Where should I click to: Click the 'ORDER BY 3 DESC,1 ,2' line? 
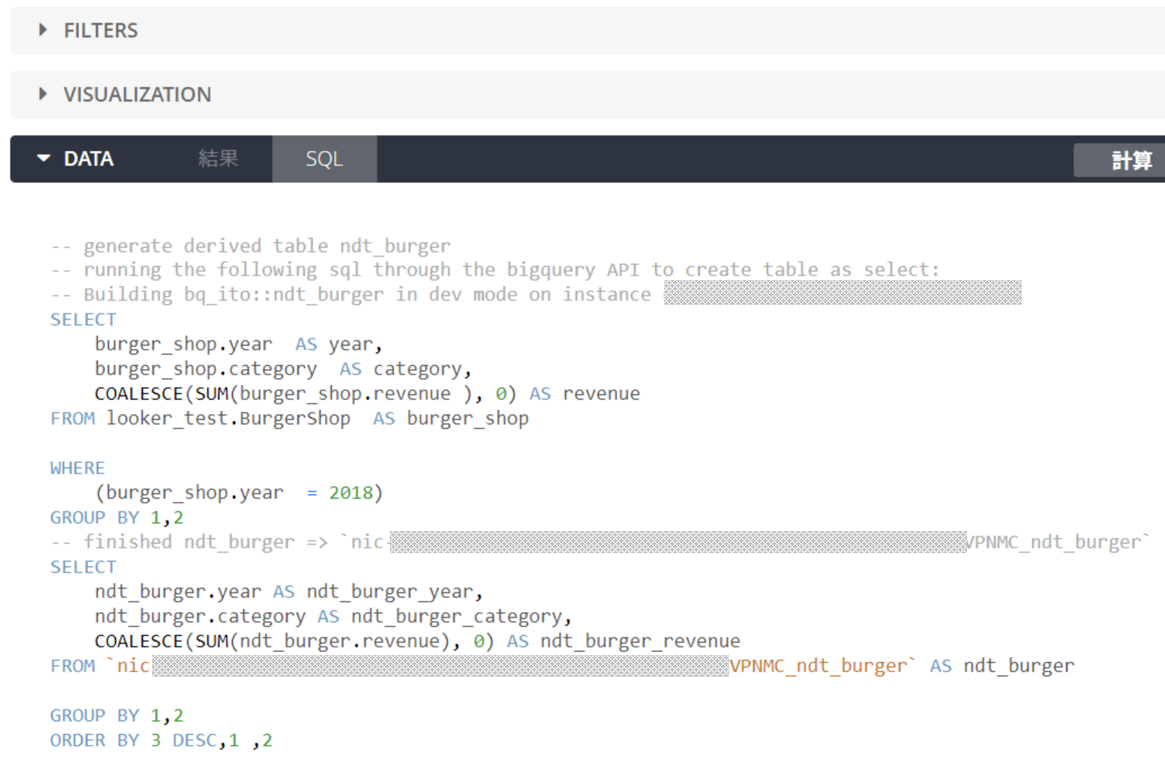pos(161,741)
